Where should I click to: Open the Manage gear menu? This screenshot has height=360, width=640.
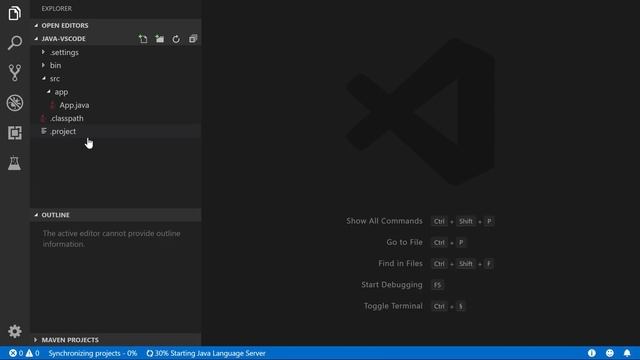pyautogui.click(x=15, y=331)
